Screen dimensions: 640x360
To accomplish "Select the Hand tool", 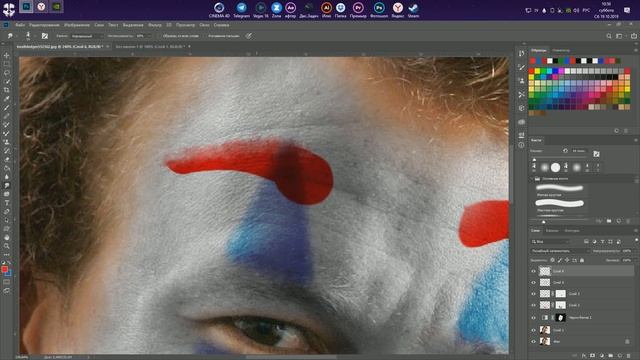I will [6, 237].
